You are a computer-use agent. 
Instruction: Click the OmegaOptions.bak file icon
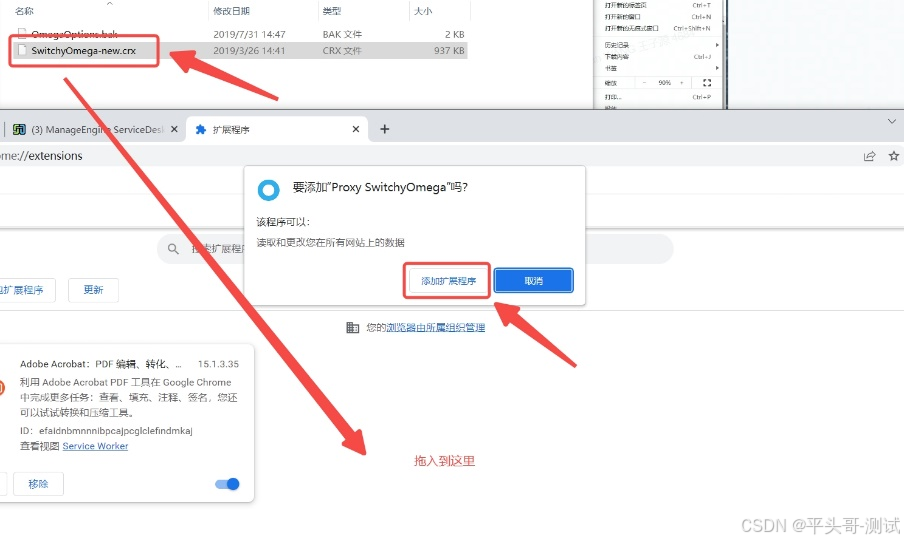[x=22, y=34]
